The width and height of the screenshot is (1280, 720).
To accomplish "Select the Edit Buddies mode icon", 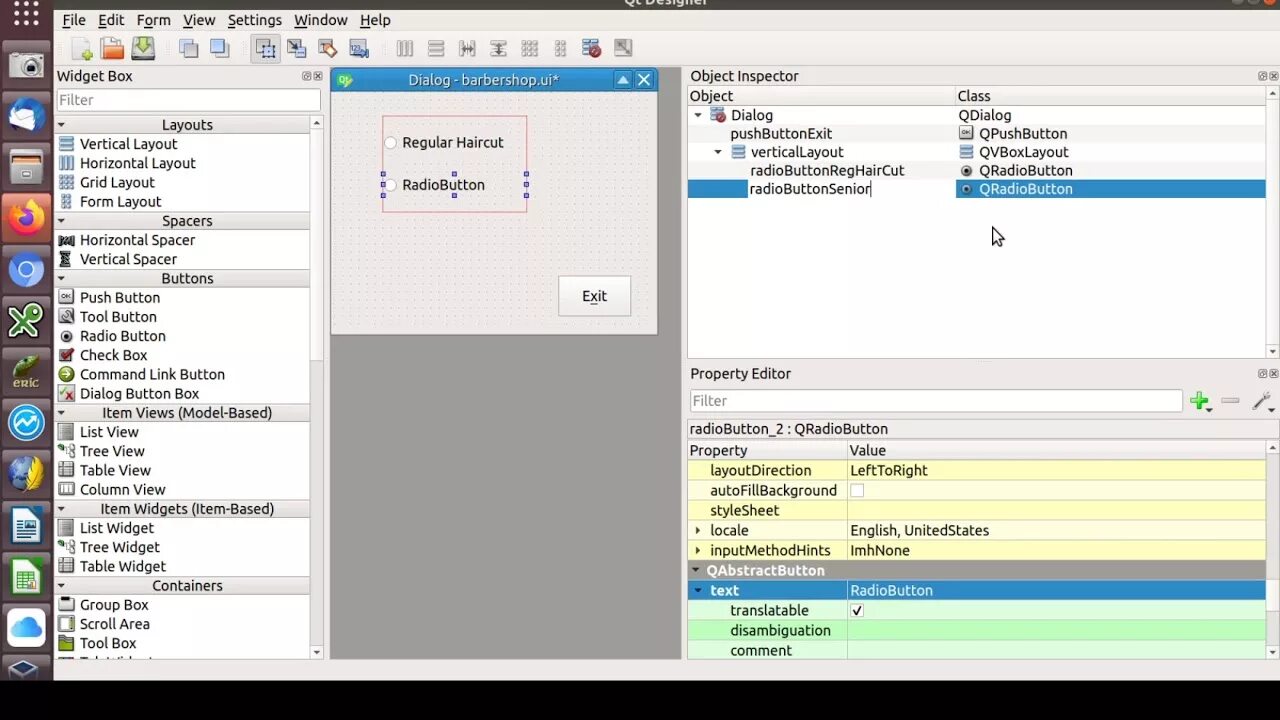I will click(x=328, y=48).
